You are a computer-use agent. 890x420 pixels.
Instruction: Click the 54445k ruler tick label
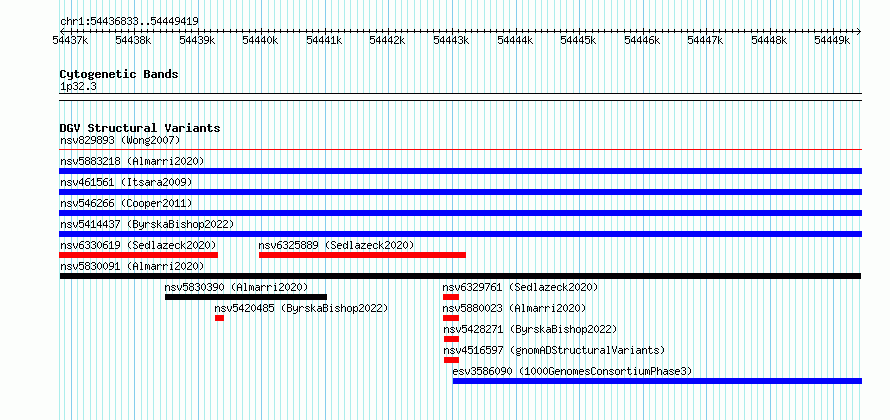[x=579, y=40]
